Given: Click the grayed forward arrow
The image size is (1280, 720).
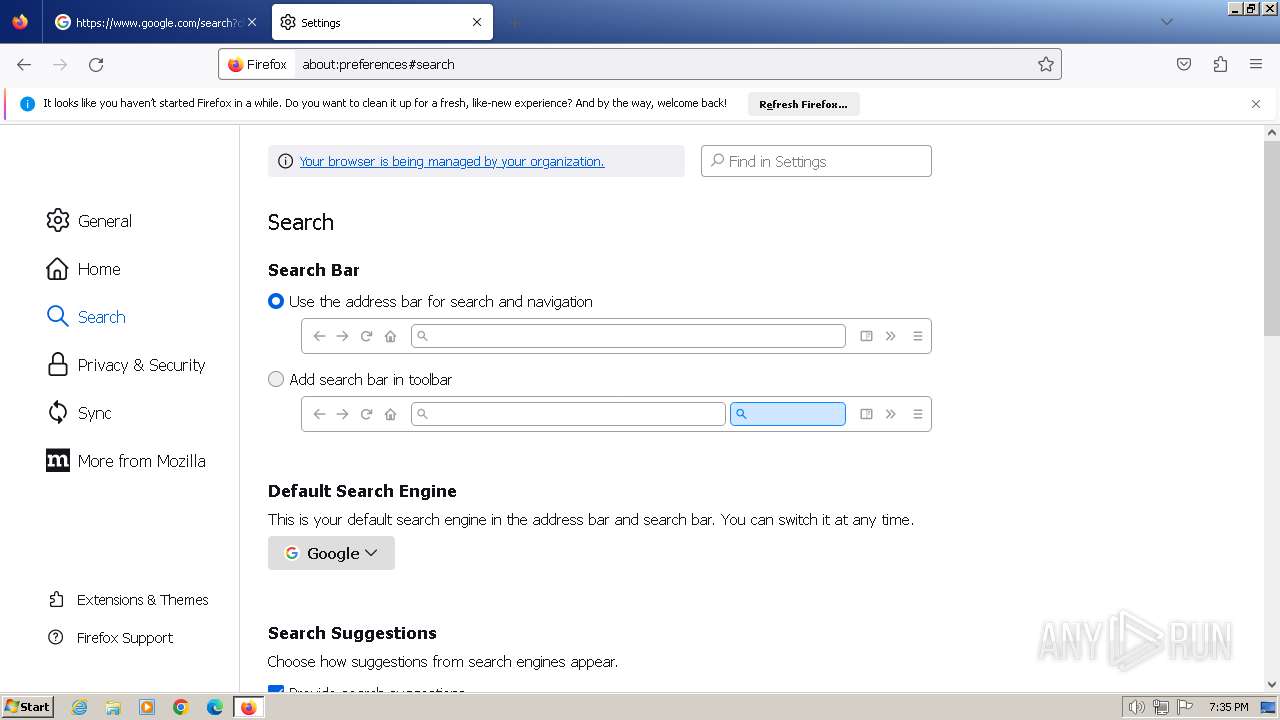Looking at the screenshot, I should pyautogui.click(x=60, y=64).
